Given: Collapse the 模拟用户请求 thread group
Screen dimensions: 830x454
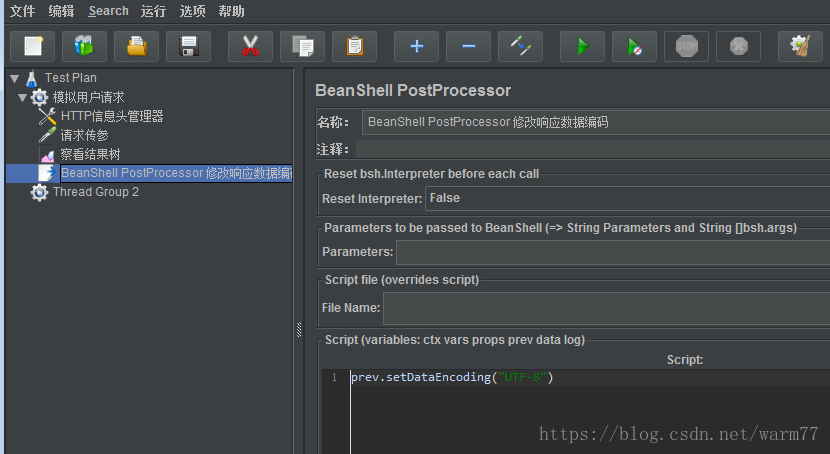Looking at the screenshot, I should point(22,97).
